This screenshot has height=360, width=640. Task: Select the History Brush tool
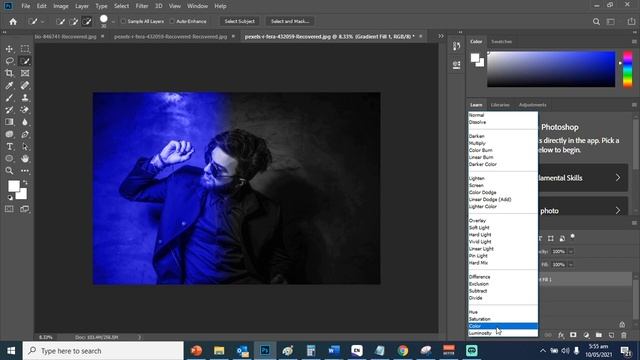coord(9,110)
